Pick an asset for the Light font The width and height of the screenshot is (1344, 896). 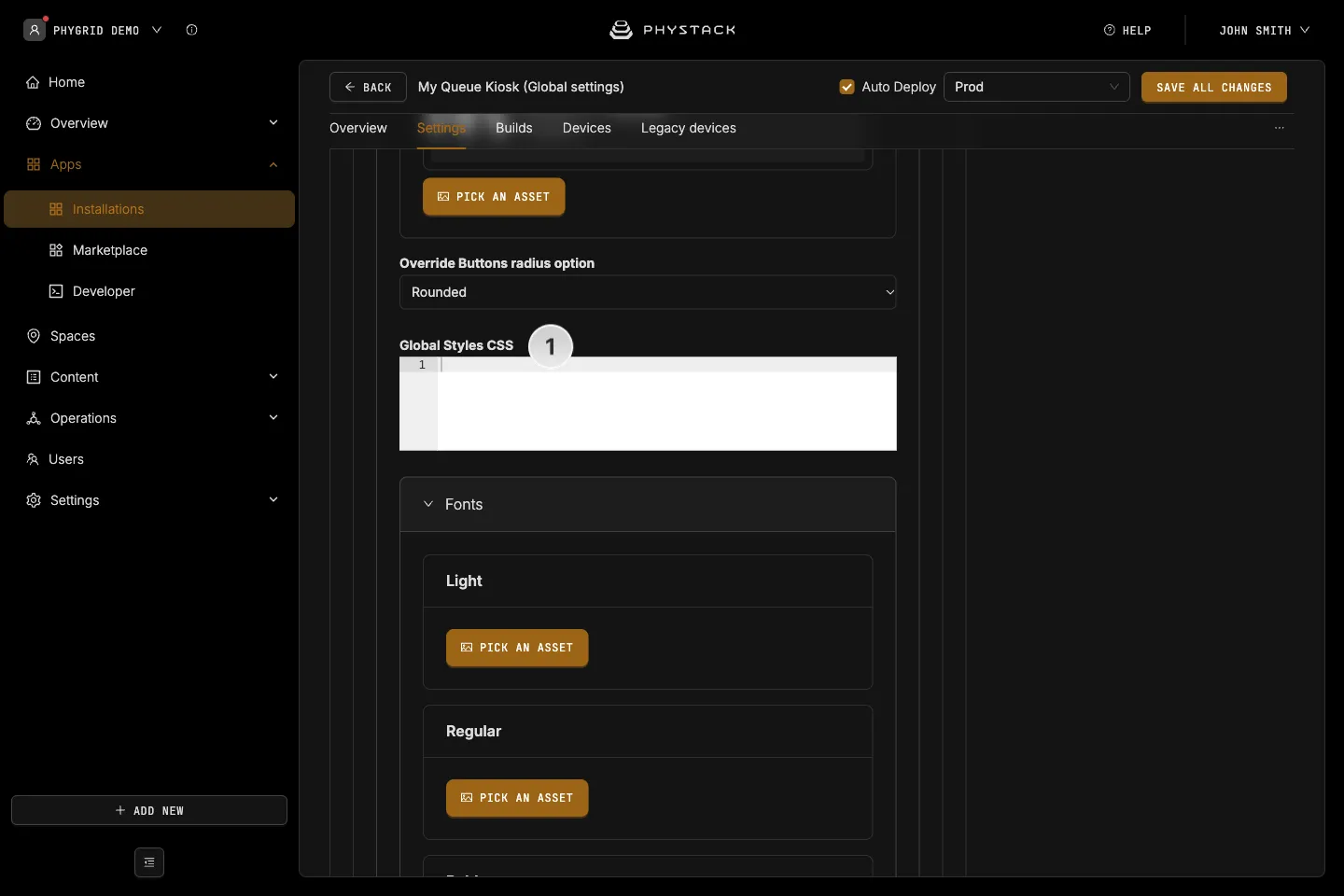point(517,648)
